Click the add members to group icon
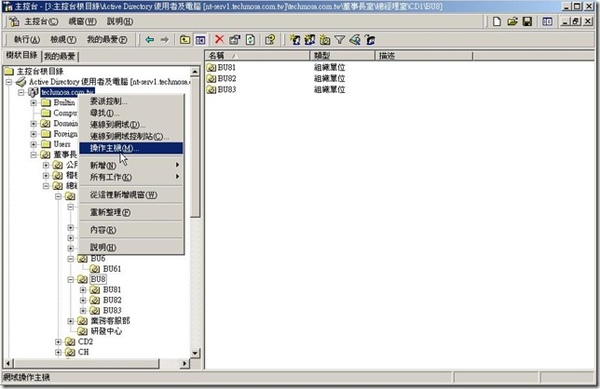 click(370, 40)
